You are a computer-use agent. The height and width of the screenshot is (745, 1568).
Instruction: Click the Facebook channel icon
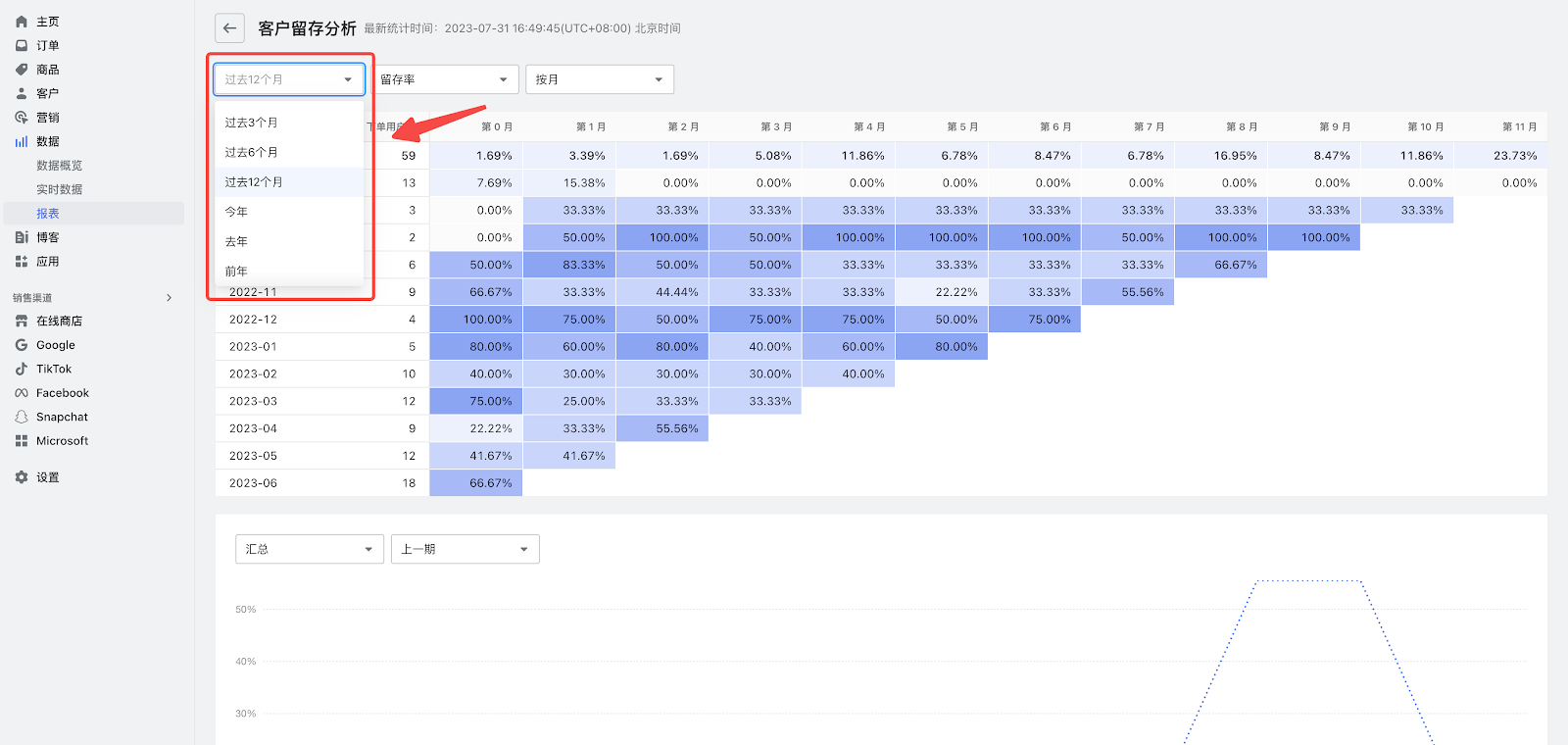click(x=22, y=393)
